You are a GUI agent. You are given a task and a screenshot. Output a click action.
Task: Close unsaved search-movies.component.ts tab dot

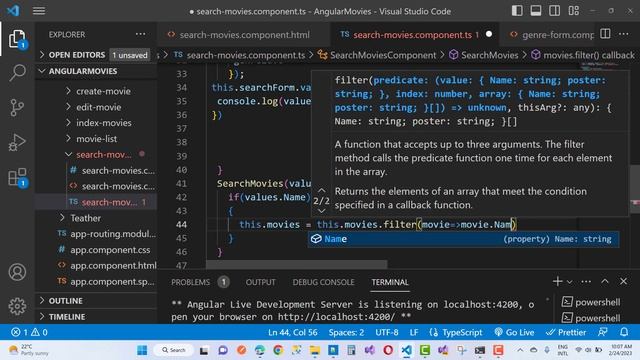489,34
